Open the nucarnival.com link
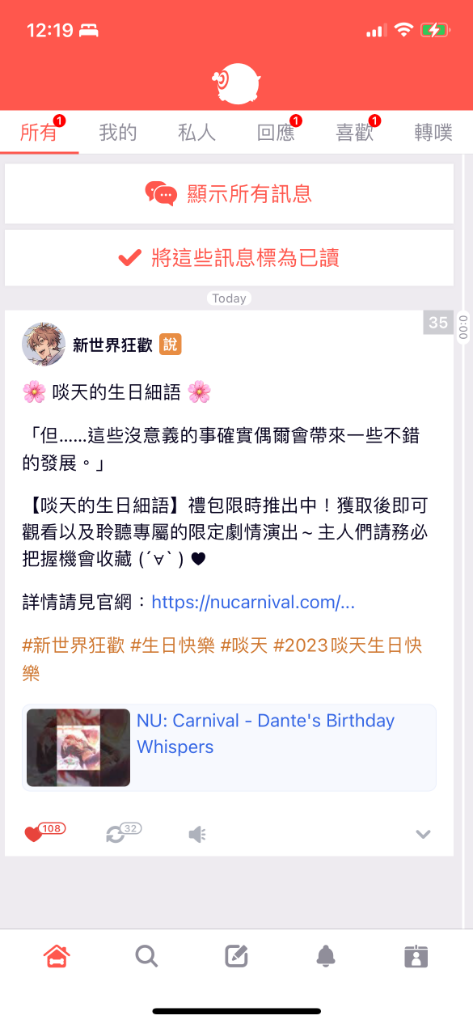The image size is (473, 1024). pyautogui.click(x=253, y=602)
